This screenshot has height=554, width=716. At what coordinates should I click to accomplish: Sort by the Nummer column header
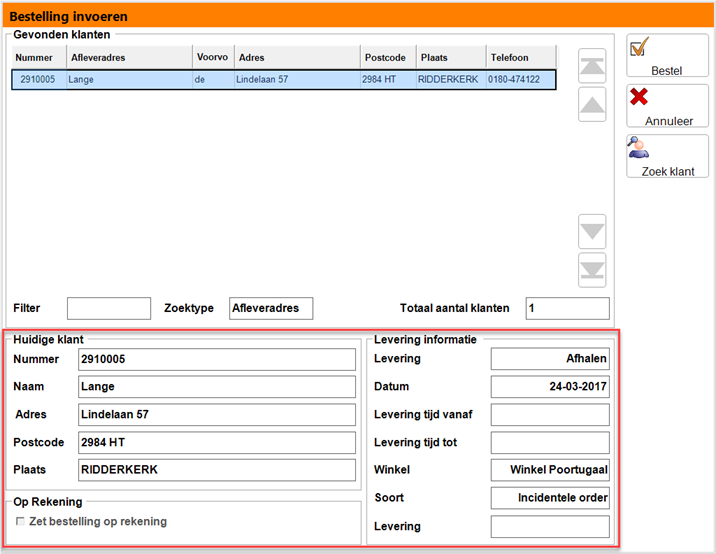pyautogui.click(x=39, y=58)
